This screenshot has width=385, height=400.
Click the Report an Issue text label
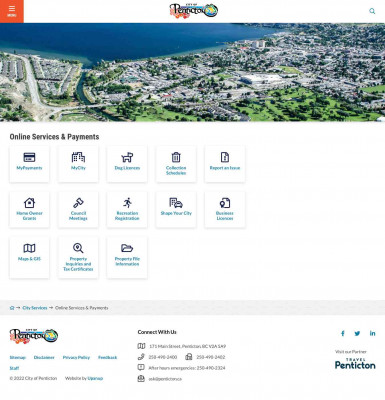point(225,168)
